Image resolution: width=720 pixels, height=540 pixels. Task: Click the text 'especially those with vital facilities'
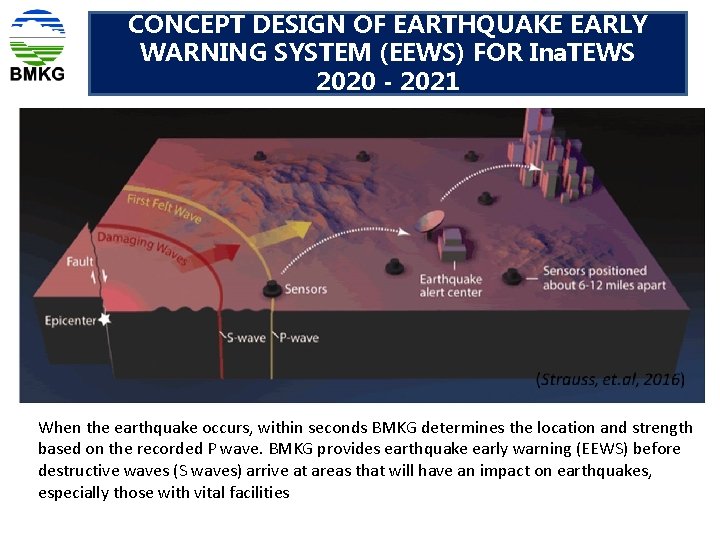[163, 493]
